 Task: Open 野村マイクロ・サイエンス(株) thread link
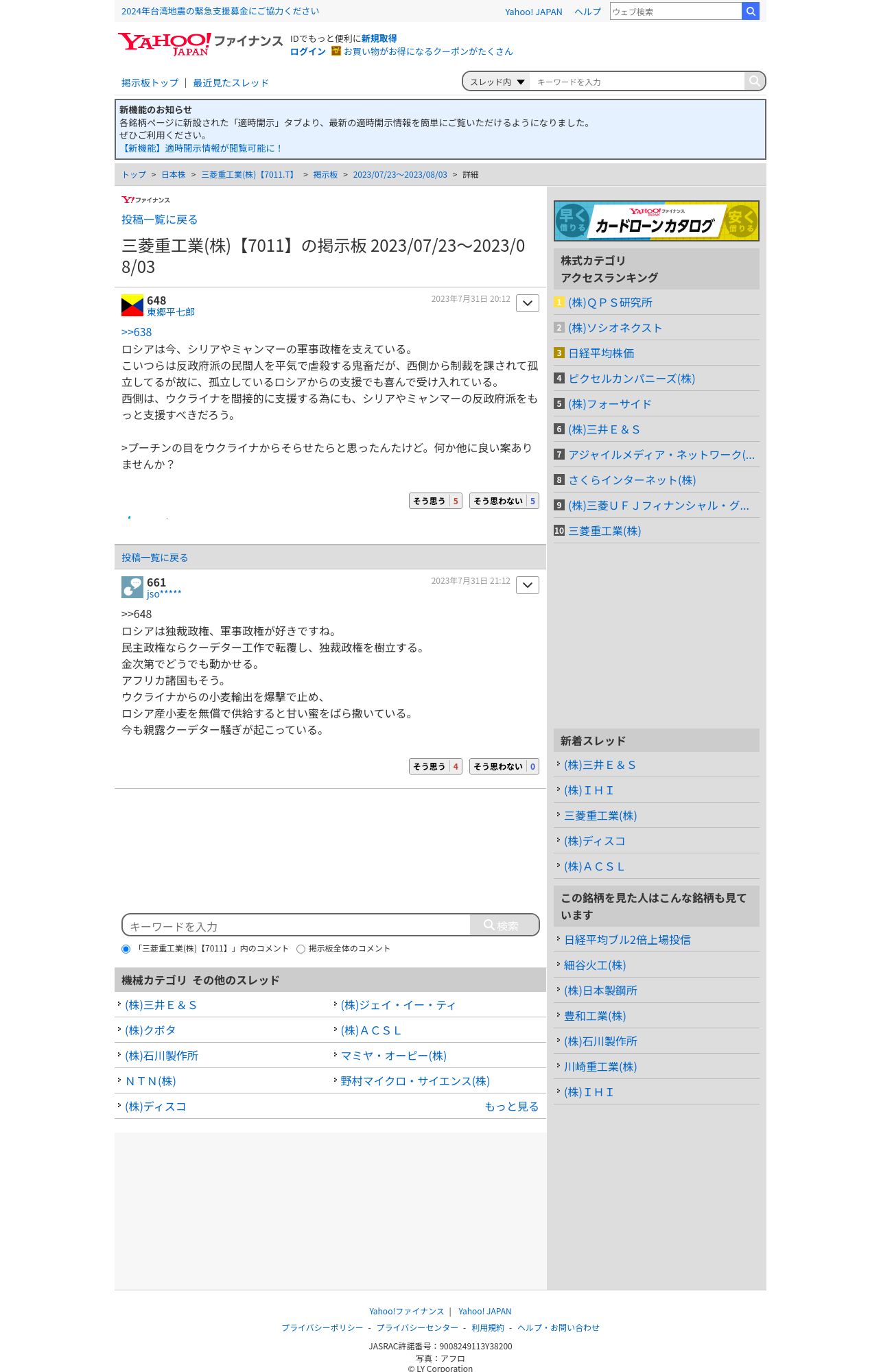[x=415, y=1081]
